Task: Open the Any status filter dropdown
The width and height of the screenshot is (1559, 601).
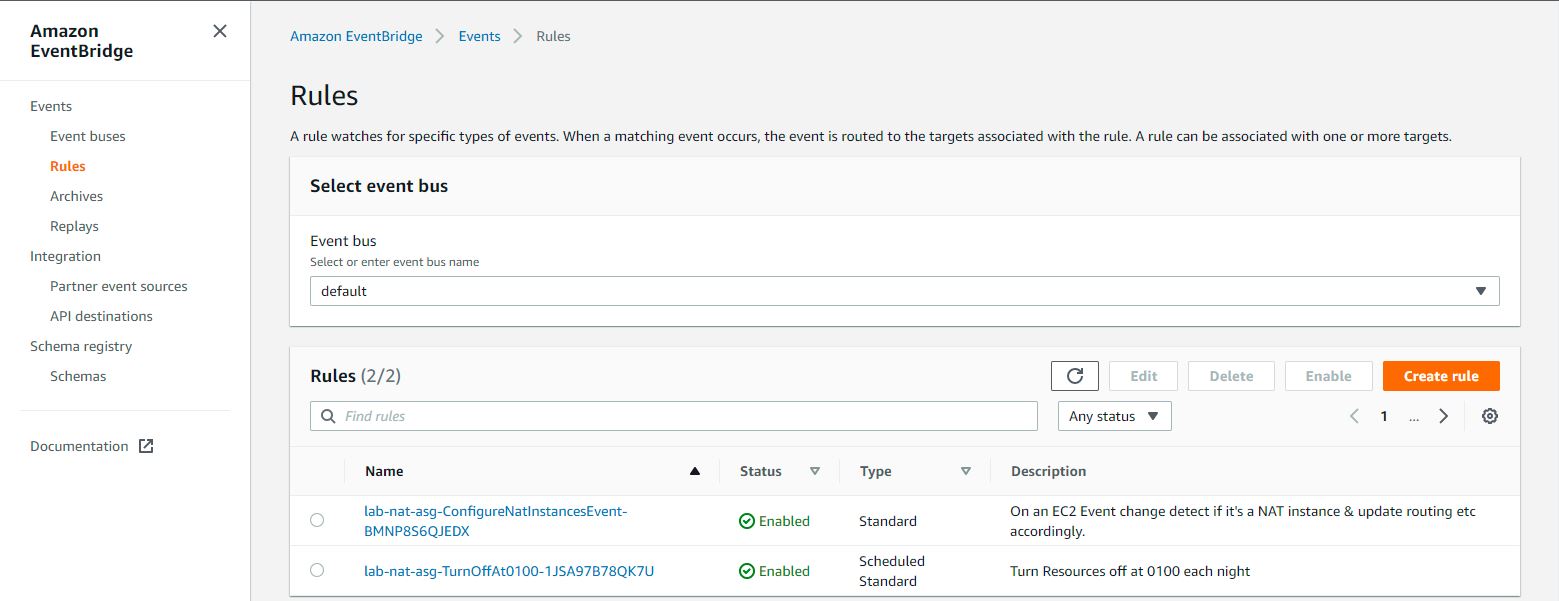Action: (1115, 416)
